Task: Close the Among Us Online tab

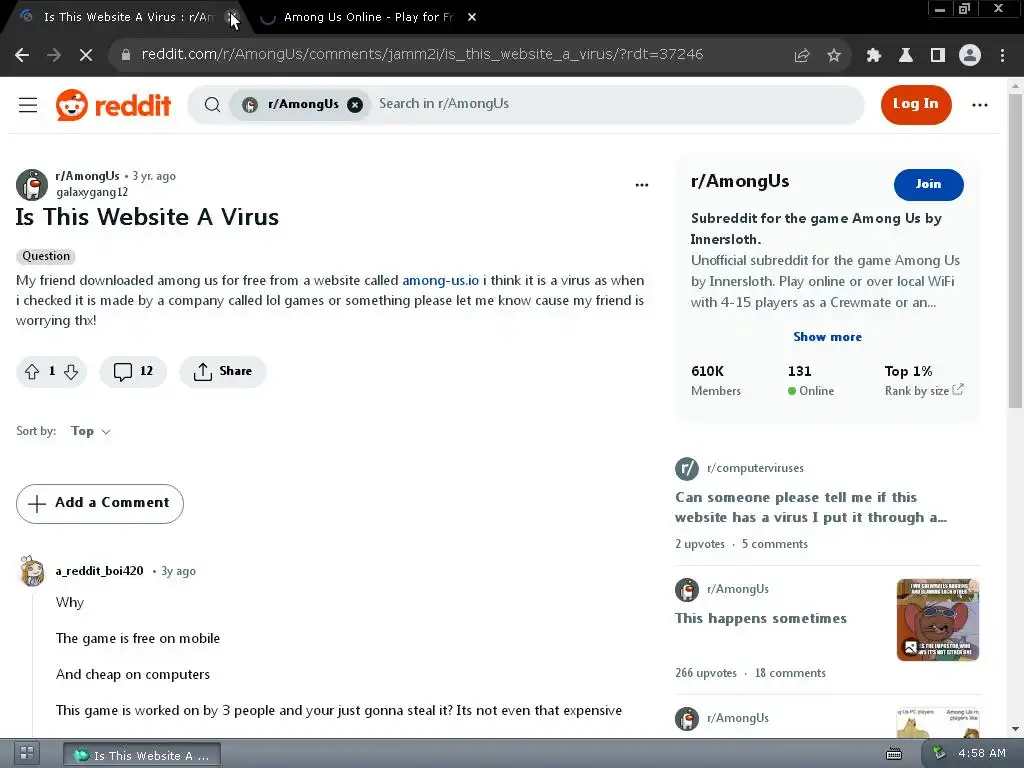Action: (472, 18)
